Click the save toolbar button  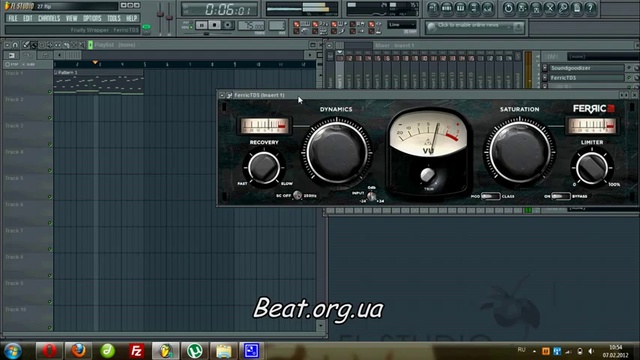click(522, 8)
